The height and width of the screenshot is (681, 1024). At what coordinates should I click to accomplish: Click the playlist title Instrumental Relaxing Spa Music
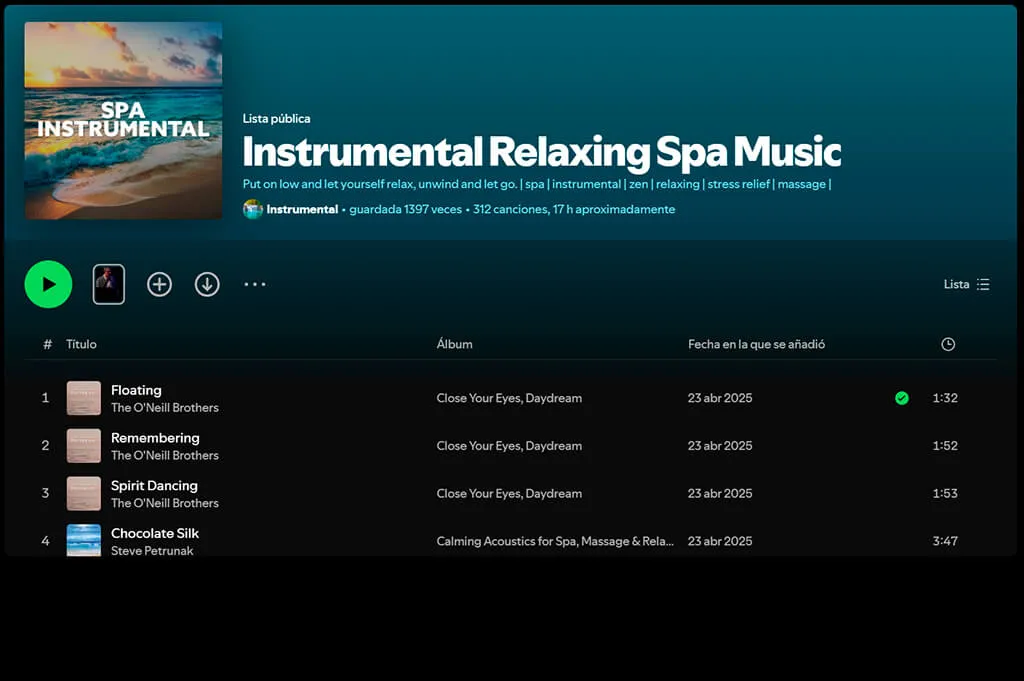coord(541,151)
